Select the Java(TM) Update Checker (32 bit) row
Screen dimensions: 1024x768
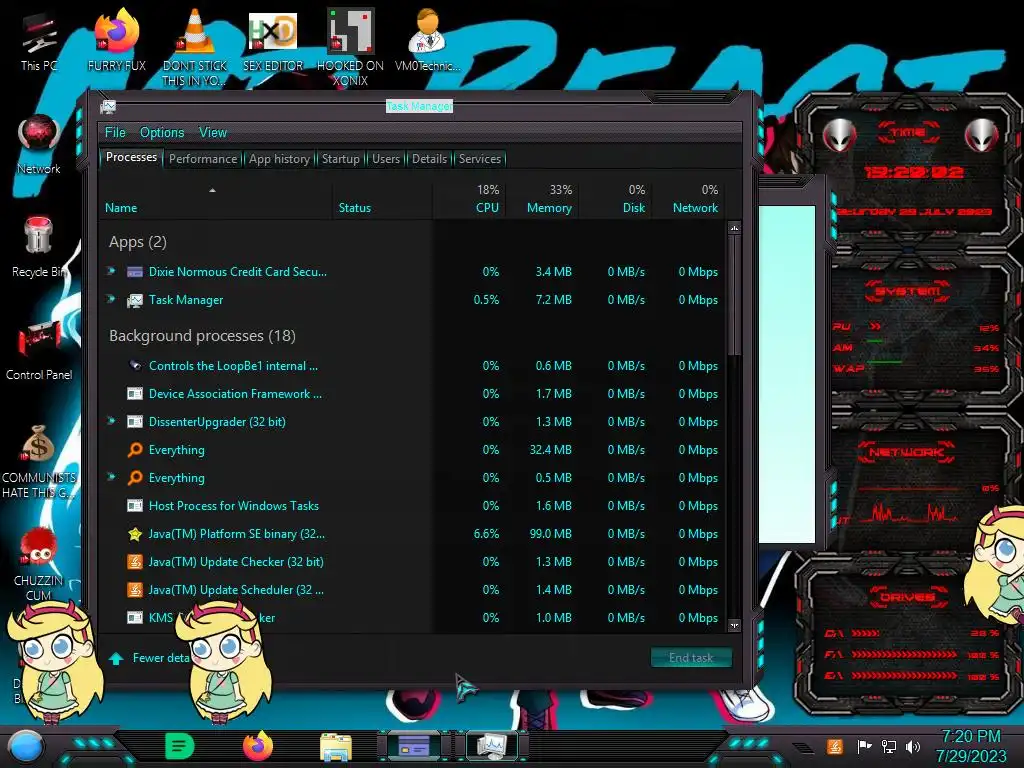pyautogui.click(x=413, y=562)
